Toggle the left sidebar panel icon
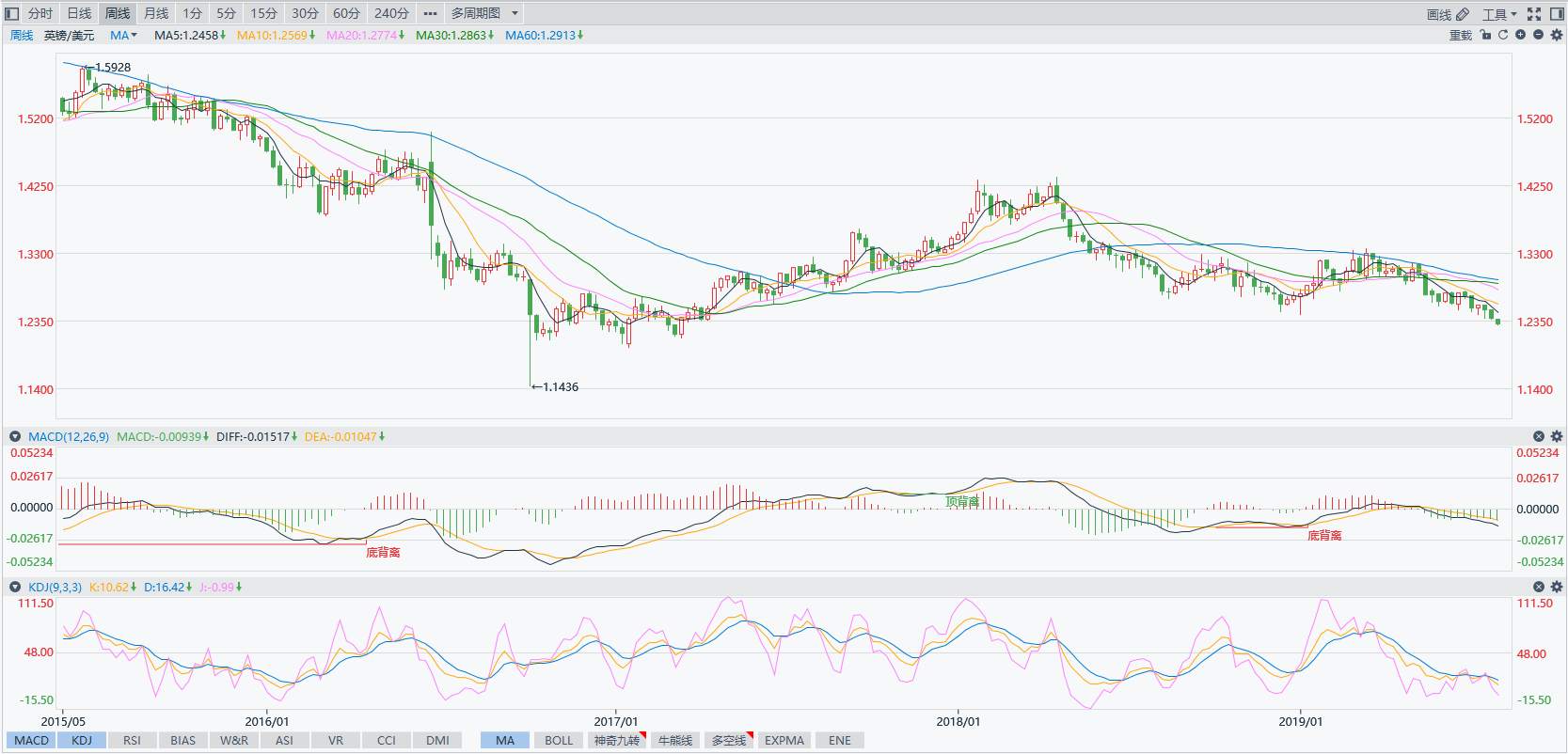Viewport: 1568px width, 754px height. [x=12, y=13]
